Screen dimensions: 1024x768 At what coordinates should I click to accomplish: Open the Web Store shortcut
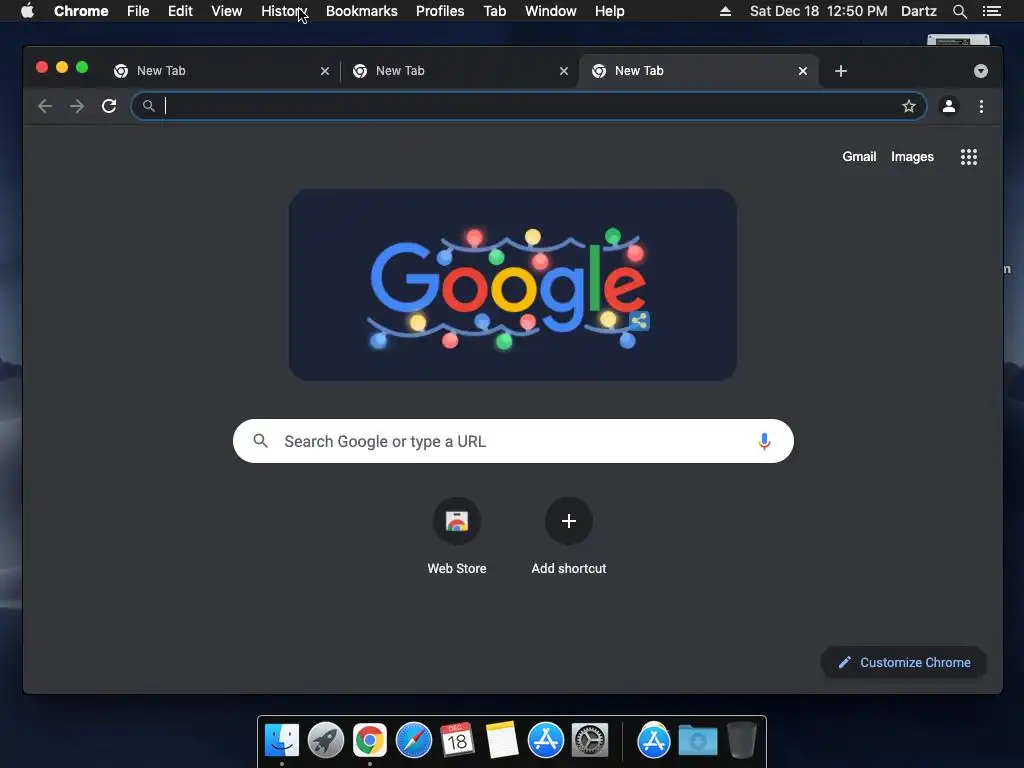pyautogui.click(x=456, y=520)
